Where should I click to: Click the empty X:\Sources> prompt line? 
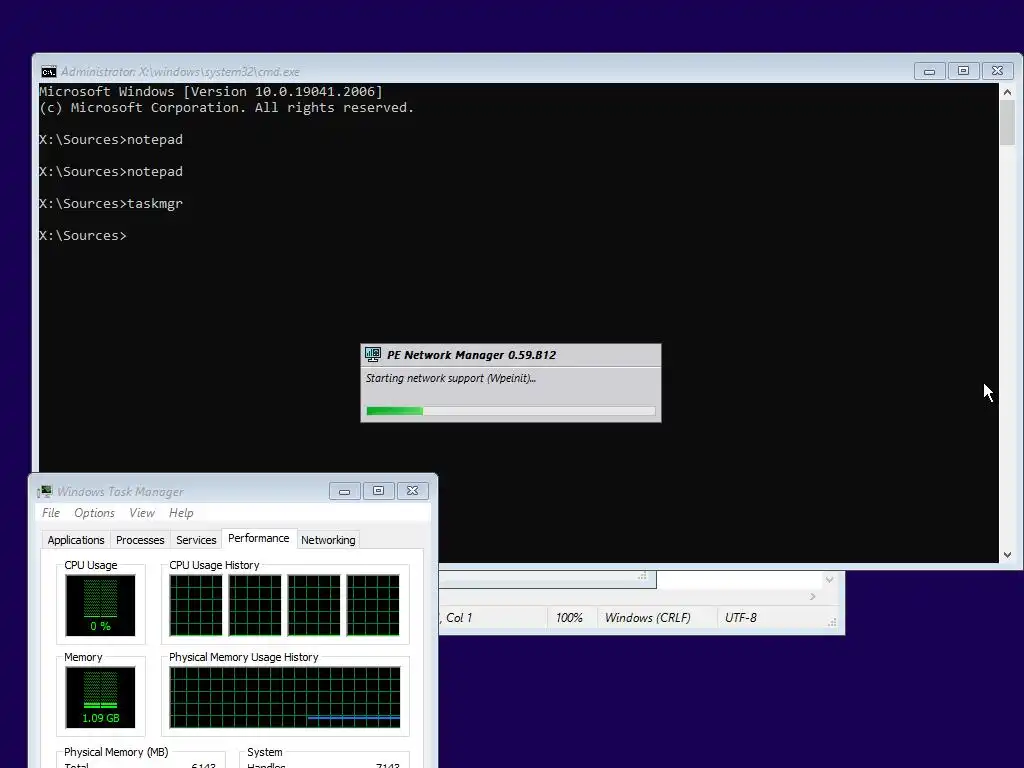pos(83,236)
